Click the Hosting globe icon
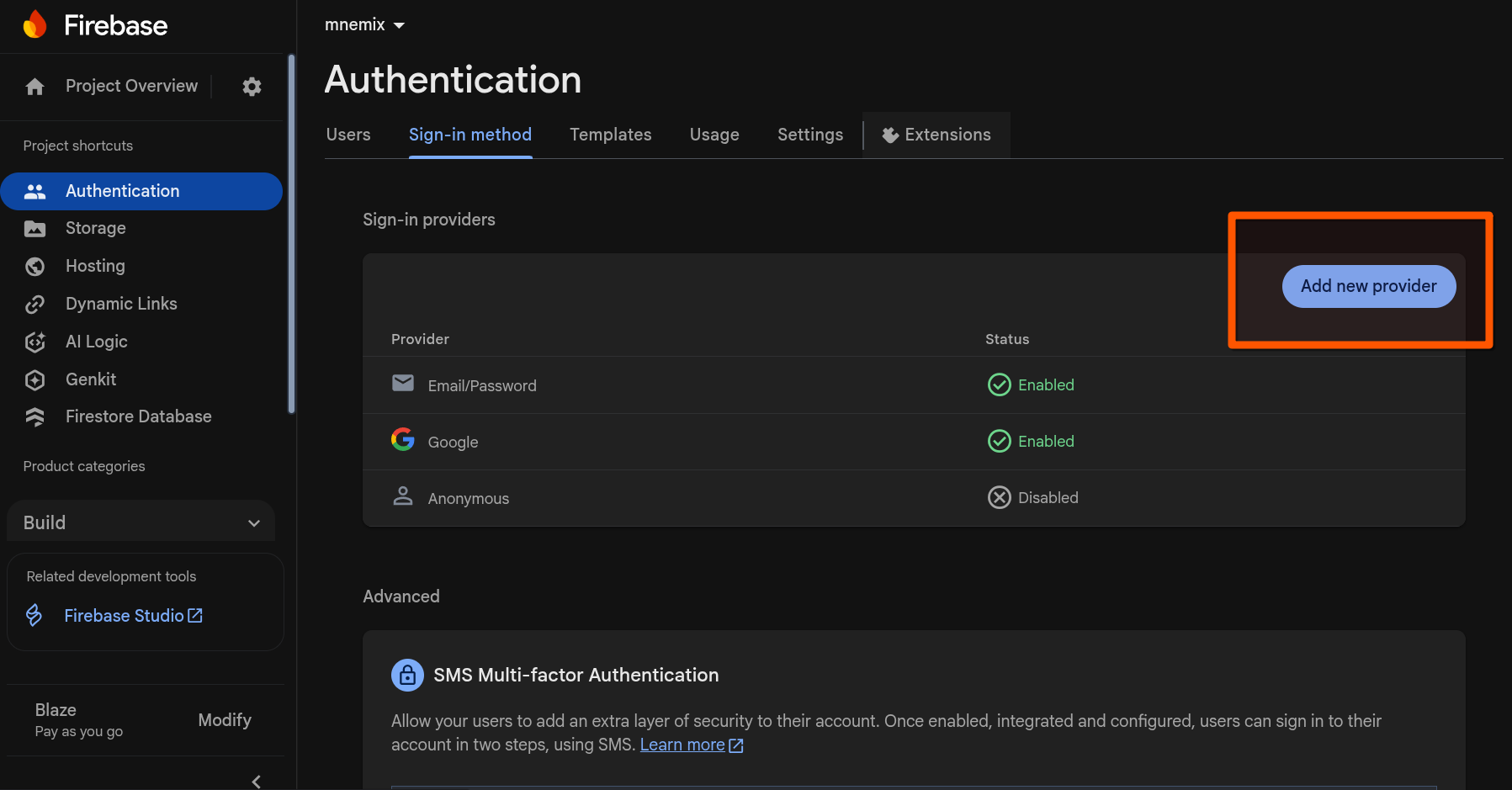The height and width of the screenshot is (790, 1512). pyautogui.click(x=35, y=266)
